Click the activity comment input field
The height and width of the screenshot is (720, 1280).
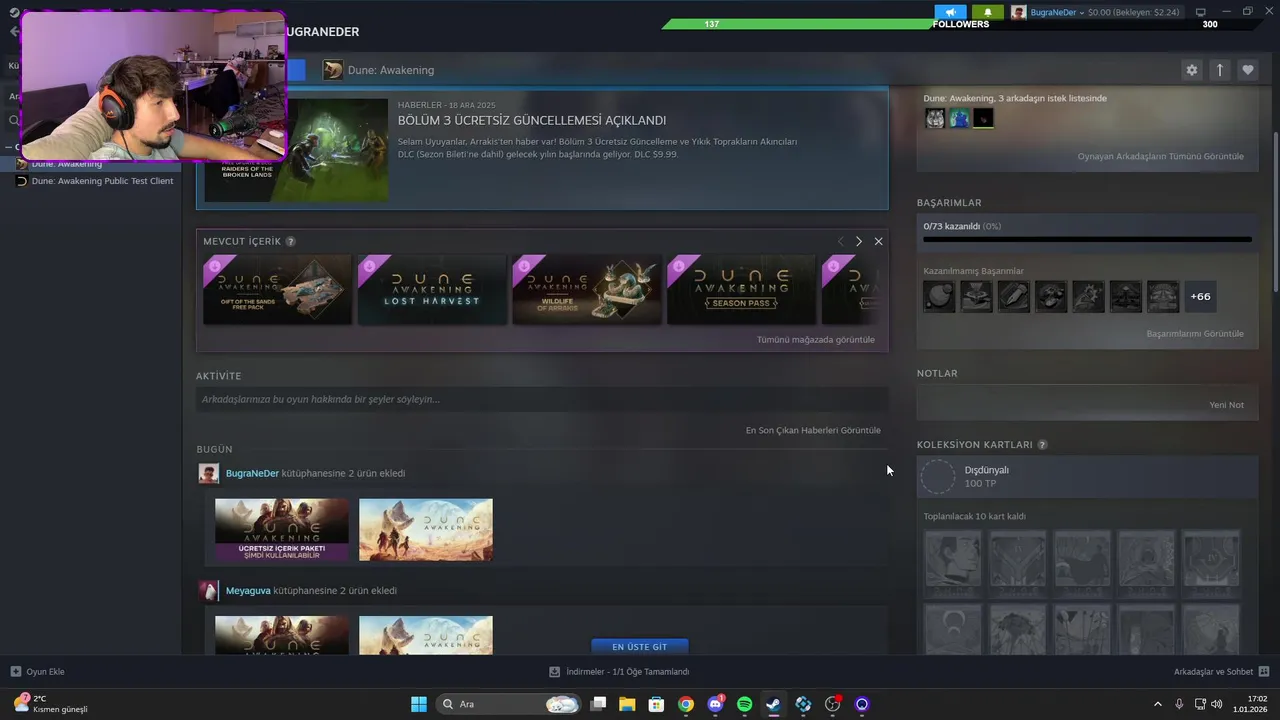click(x=542, y=399)
